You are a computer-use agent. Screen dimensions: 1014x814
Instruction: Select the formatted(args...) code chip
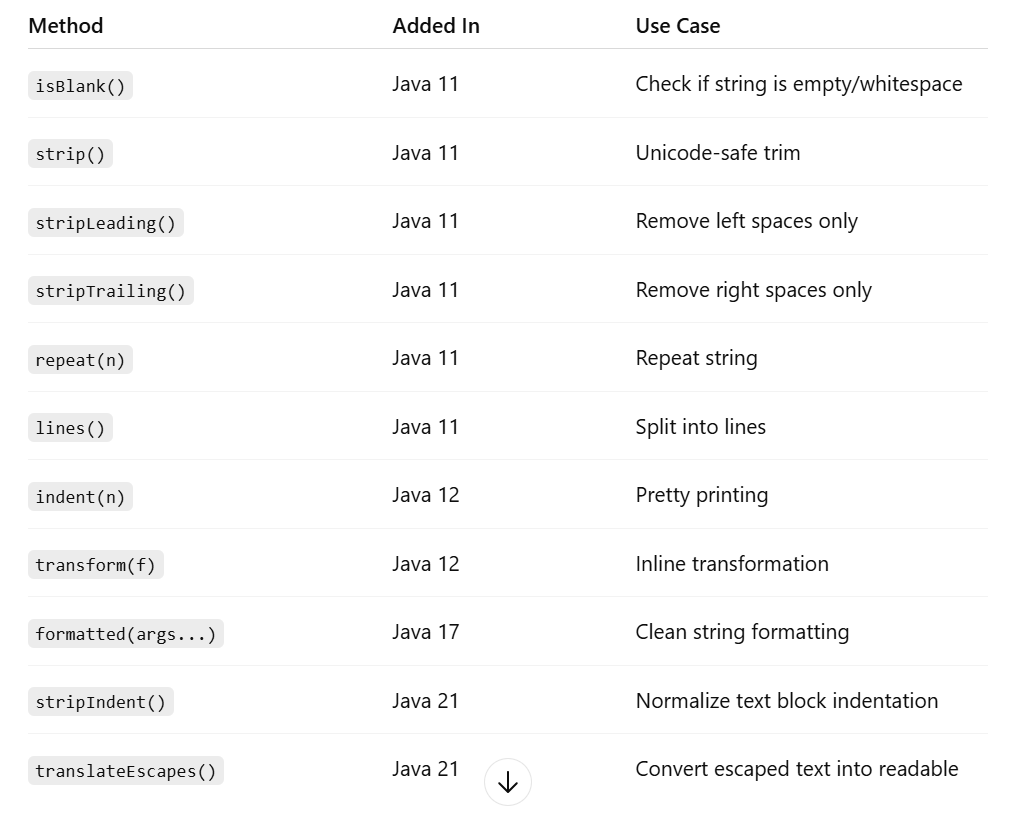126,634
